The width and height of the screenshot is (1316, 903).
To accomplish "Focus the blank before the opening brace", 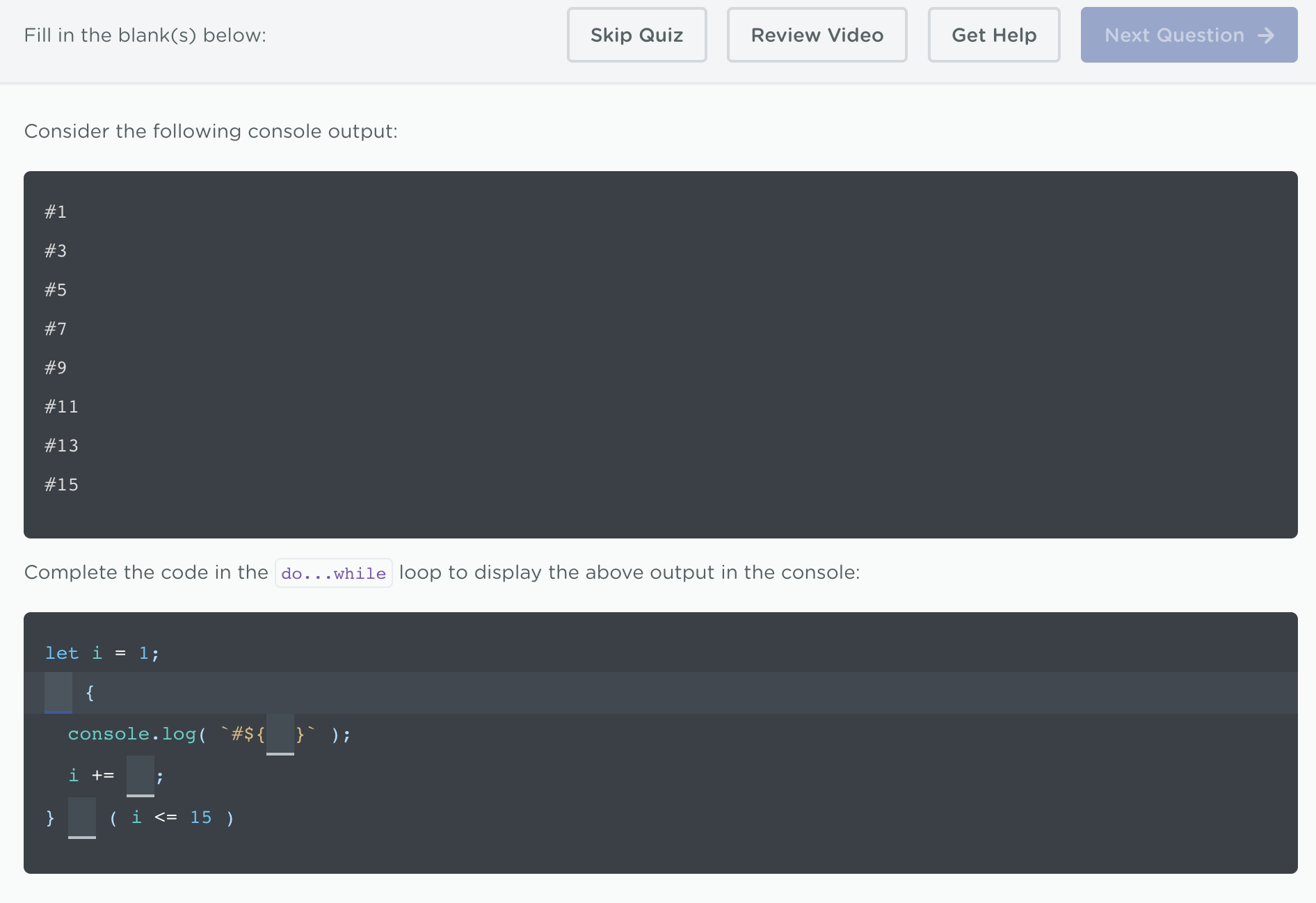I will tap(58, 692).
